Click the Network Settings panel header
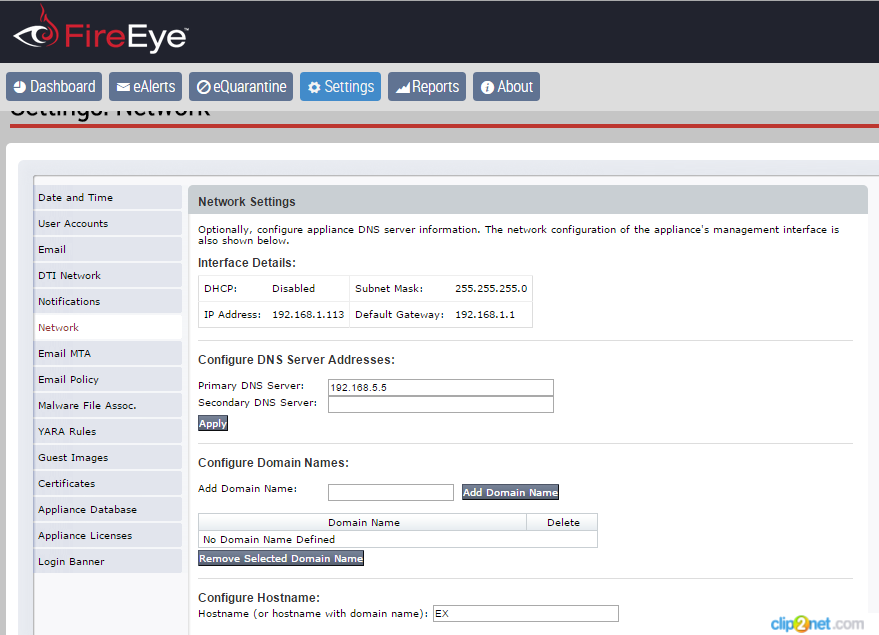 528,201
